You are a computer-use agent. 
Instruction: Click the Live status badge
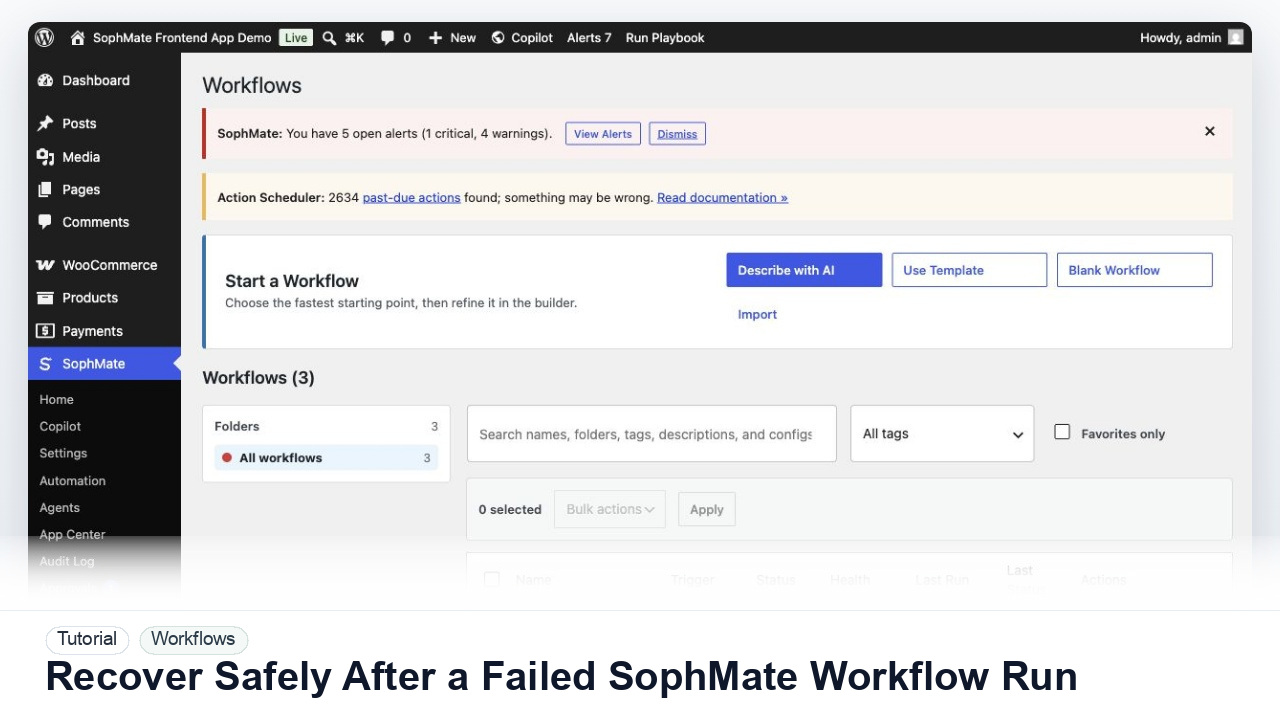point(296,38)
